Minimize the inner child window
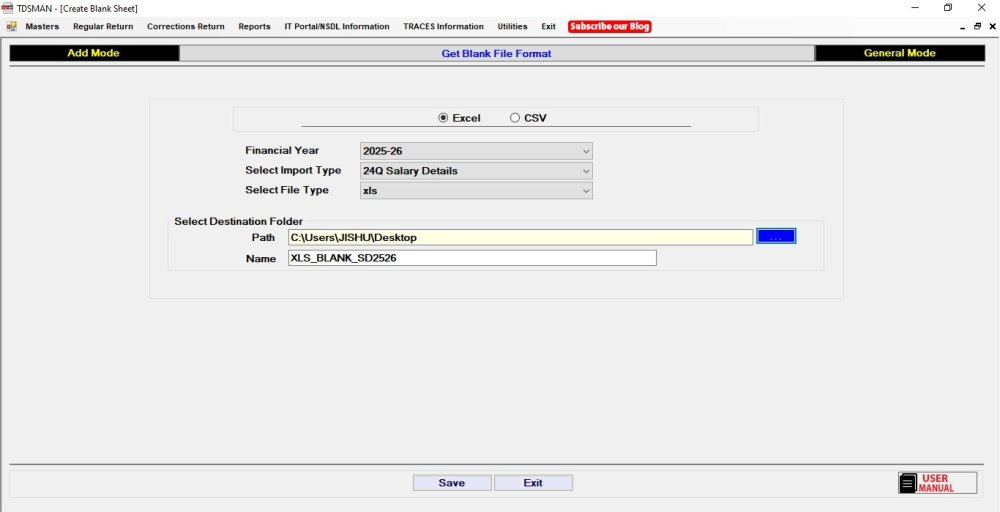 pos(962,27)
